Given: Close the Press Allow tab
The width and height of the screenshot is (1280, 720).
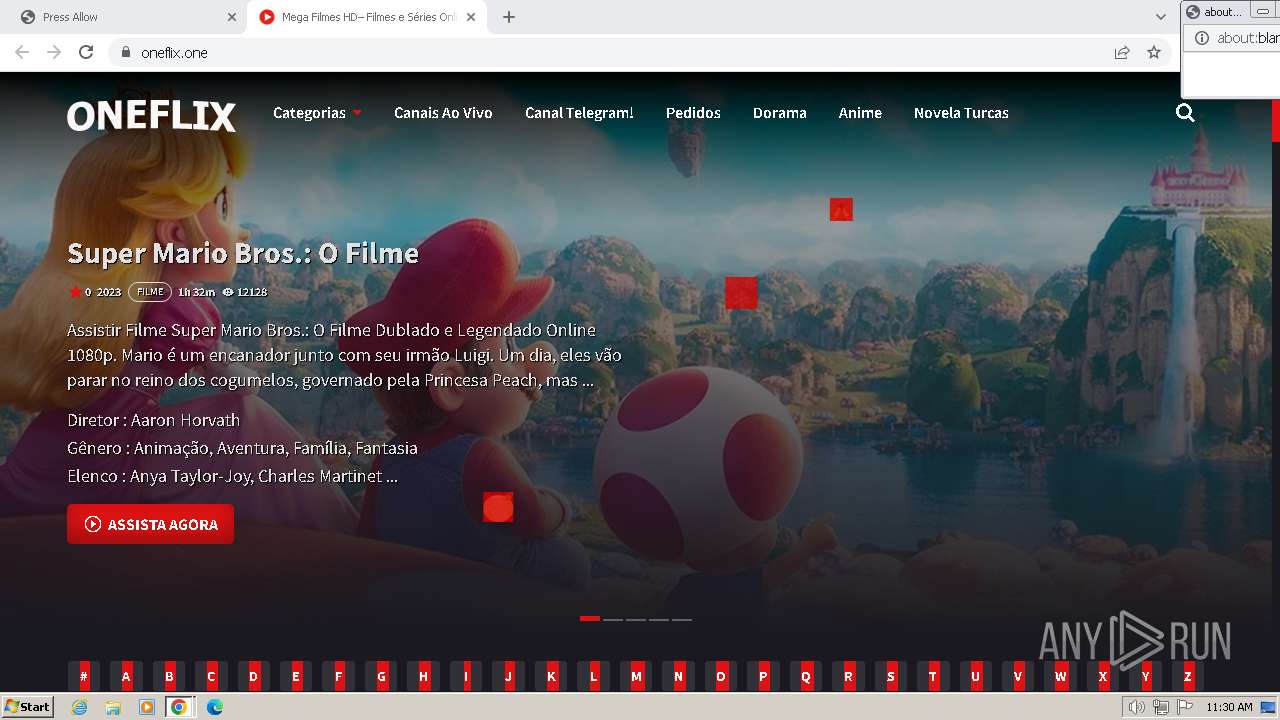Looking at the screenshot, I should (232, 17).
